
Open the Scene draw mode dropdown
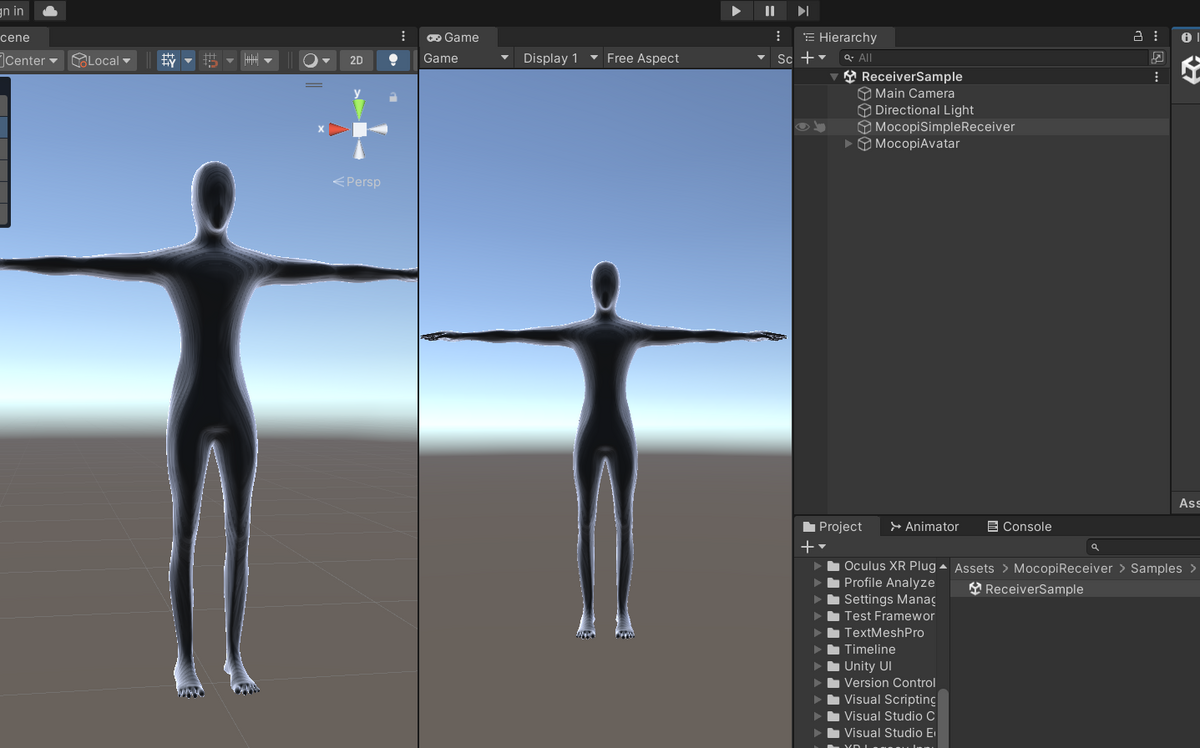[317, 60]
